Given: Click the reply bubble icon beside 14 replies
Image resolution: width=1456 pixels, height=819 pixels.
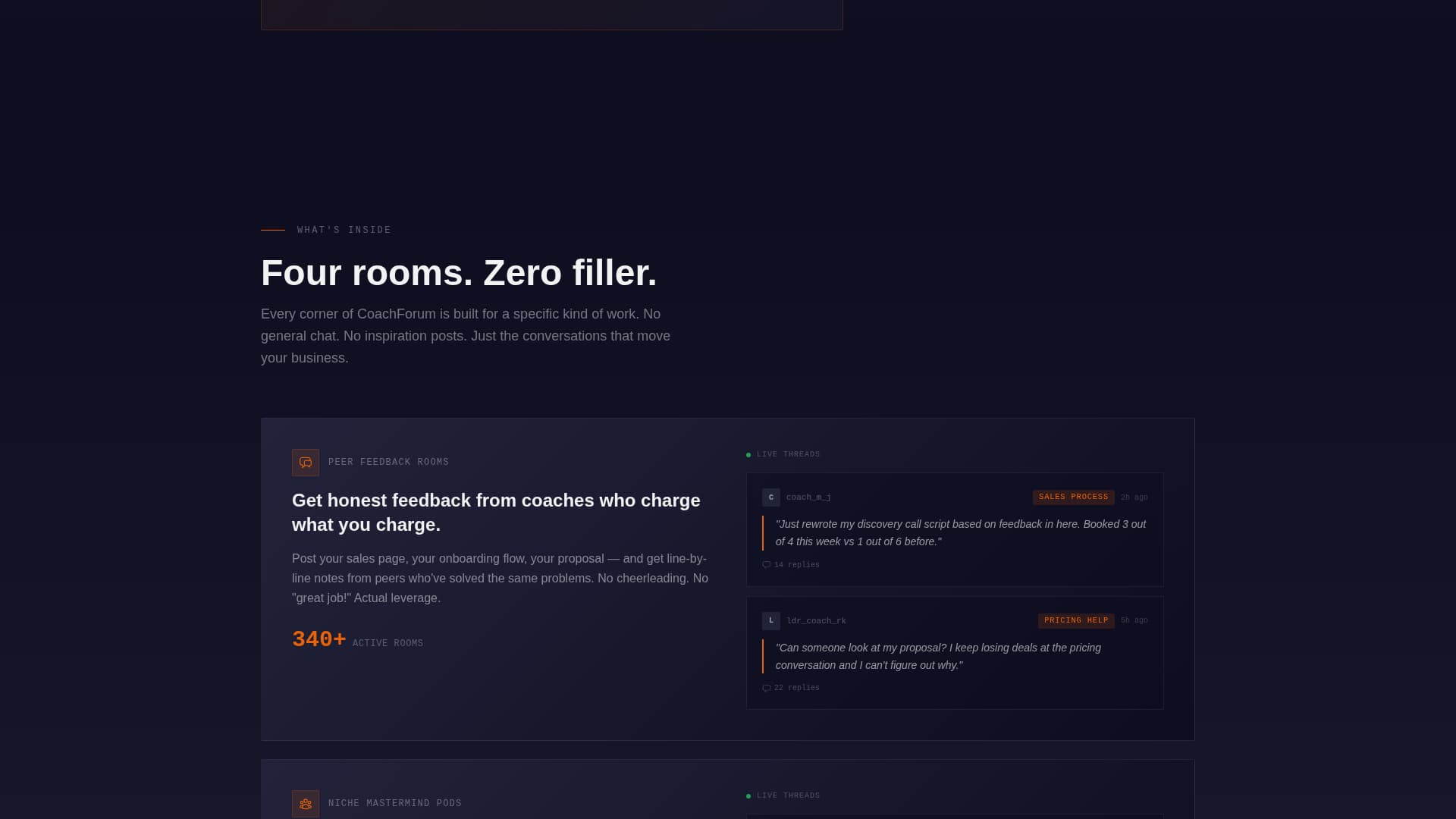Looking at the screenshot, I should coord(767,565).
